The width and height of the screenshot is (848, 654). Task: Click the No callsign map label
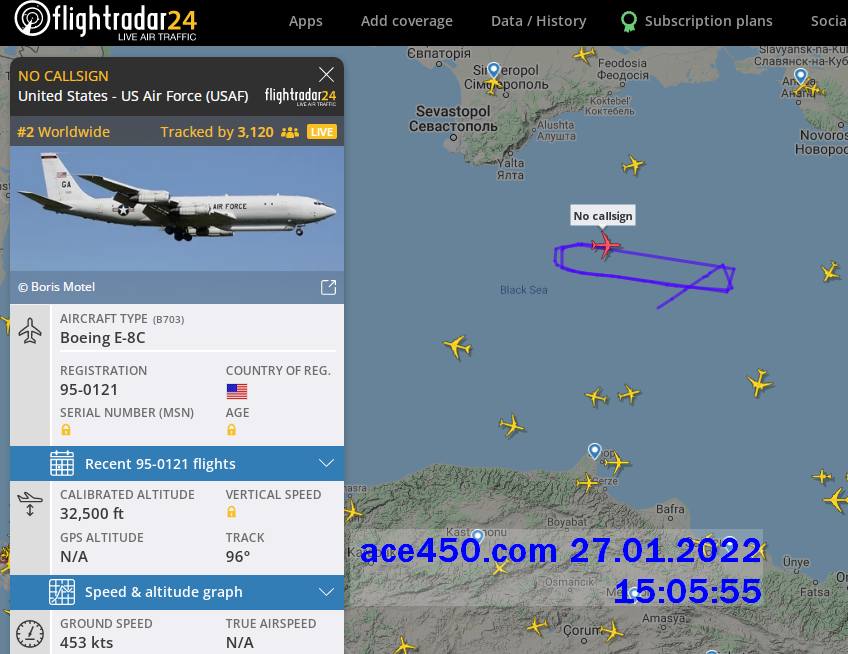coord(602,216)
